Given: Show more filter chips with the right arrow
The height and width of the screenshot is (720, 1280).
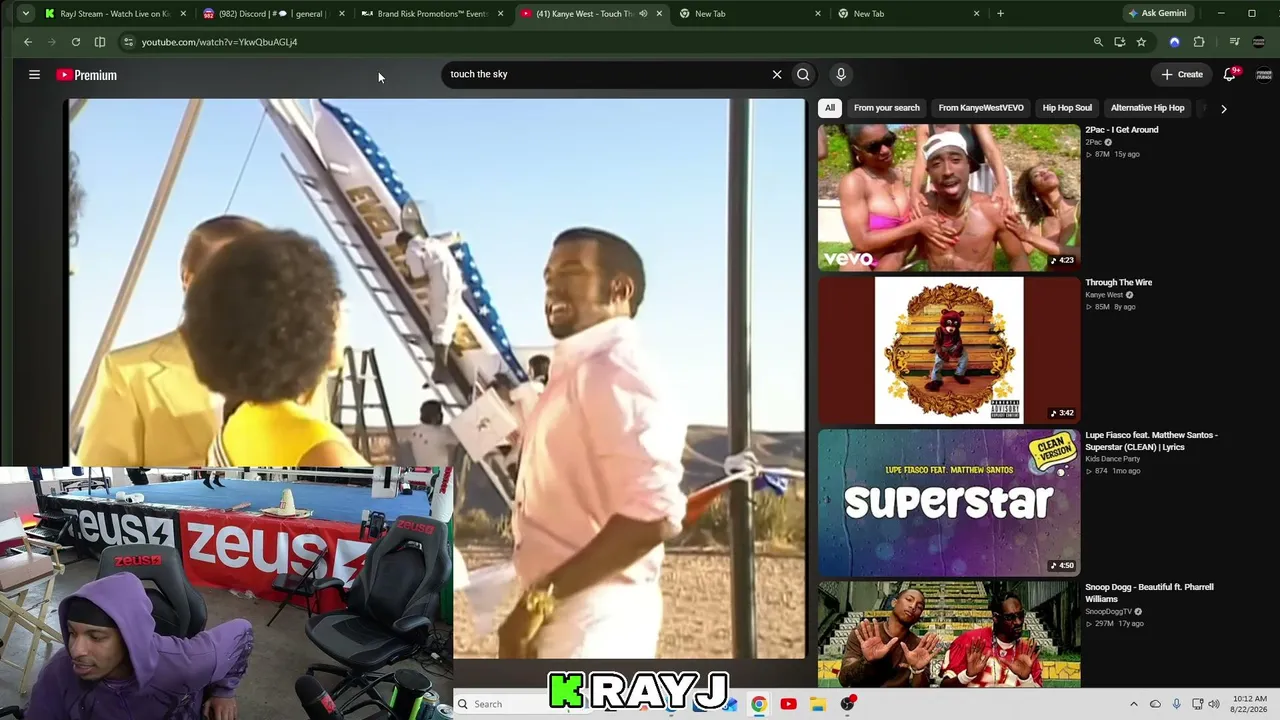Looking at the screenshot, I should click(x=1223, y=108).
